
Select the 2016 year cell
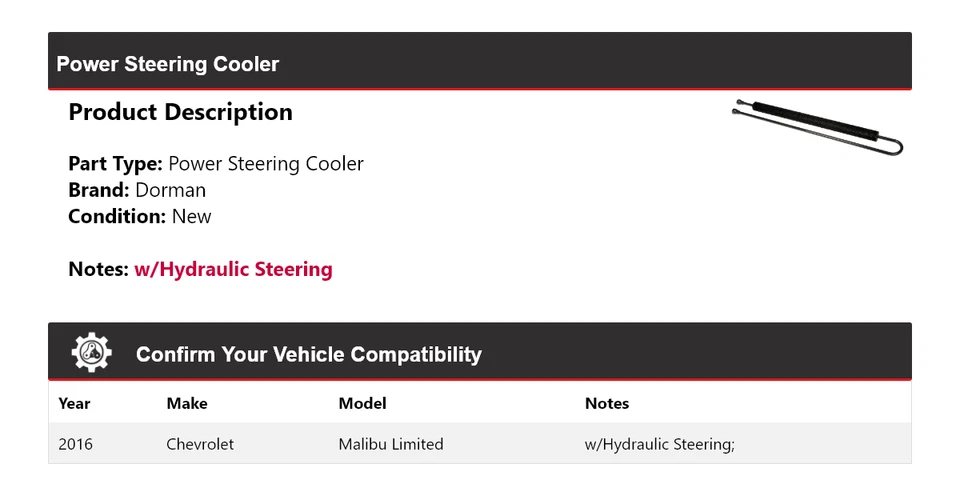75,444
